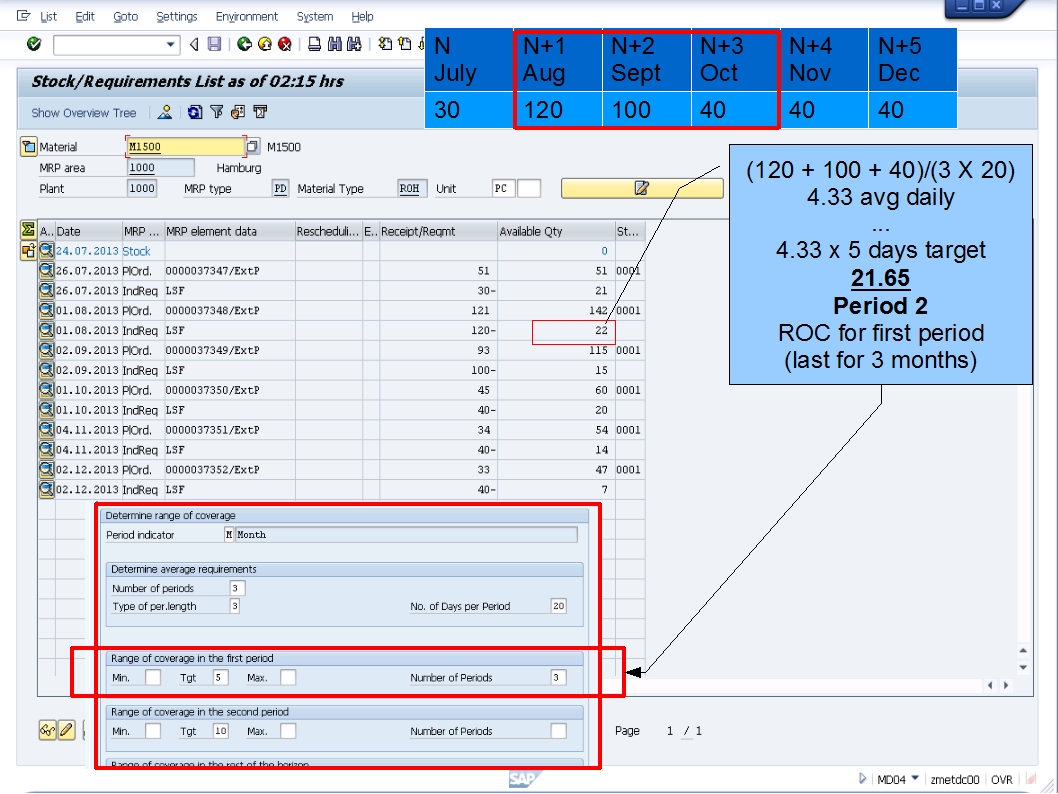Image resolution: width=1058 pixels, height=794 pixels.
Task: Select the Find Next icon
Action: pyautogui.click(x=356, y=45)
